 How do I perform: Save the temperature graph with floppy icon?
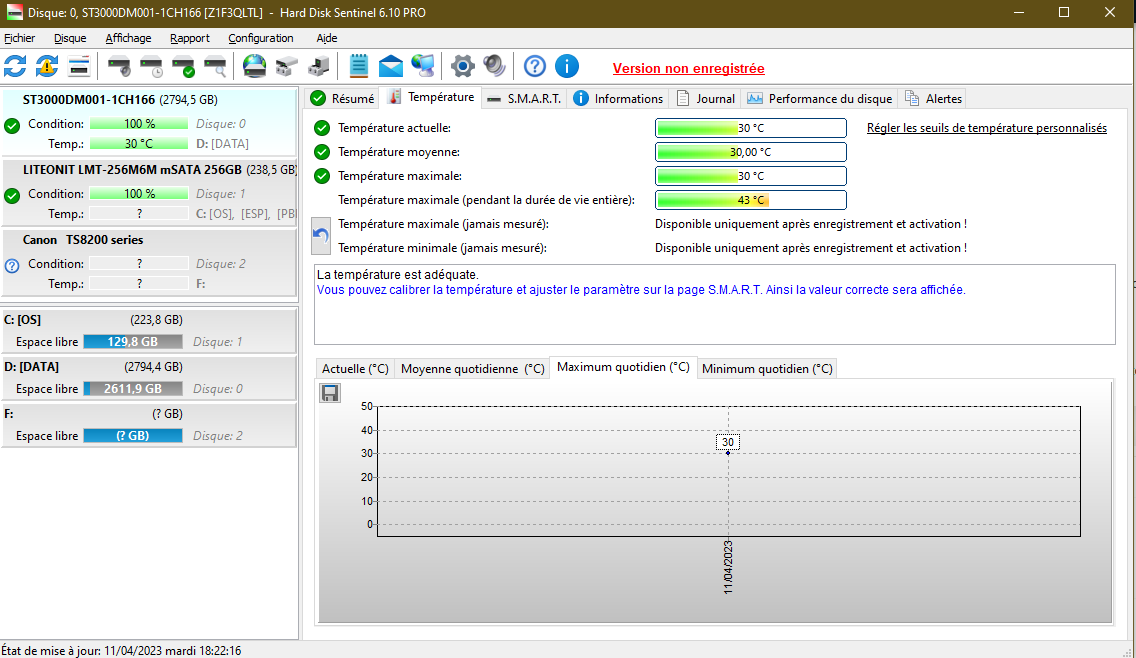point(330,393)
